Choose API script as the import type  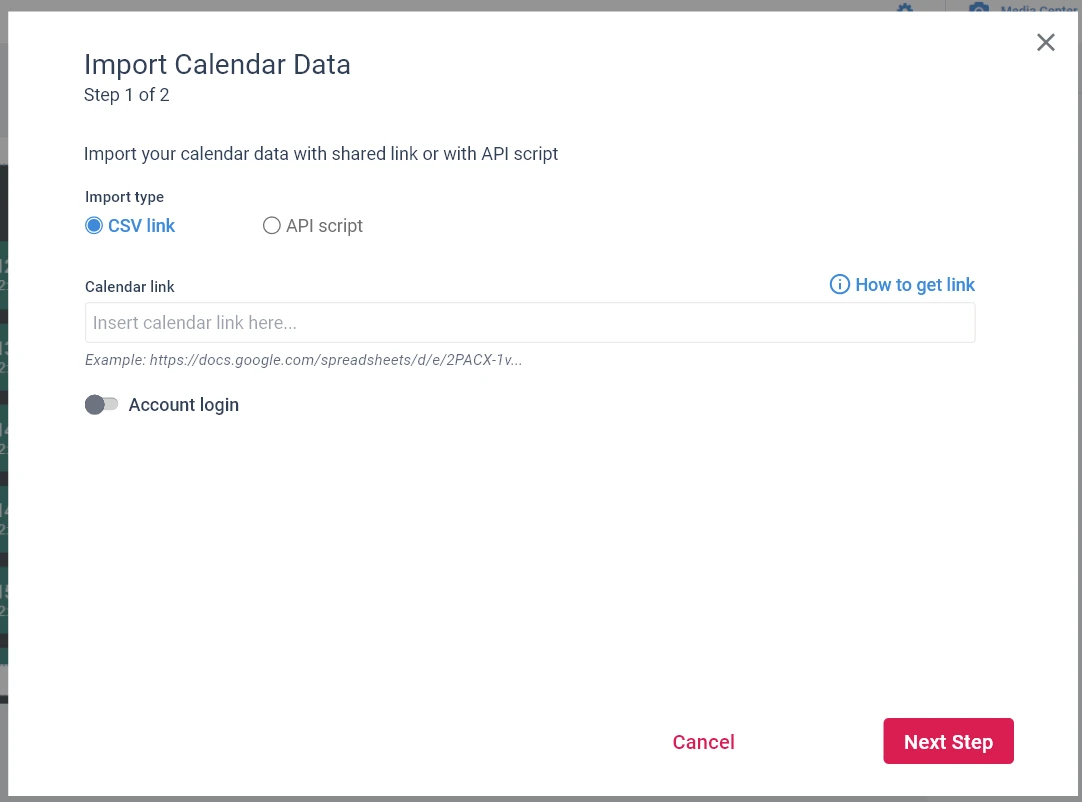[x=271, y=225]
